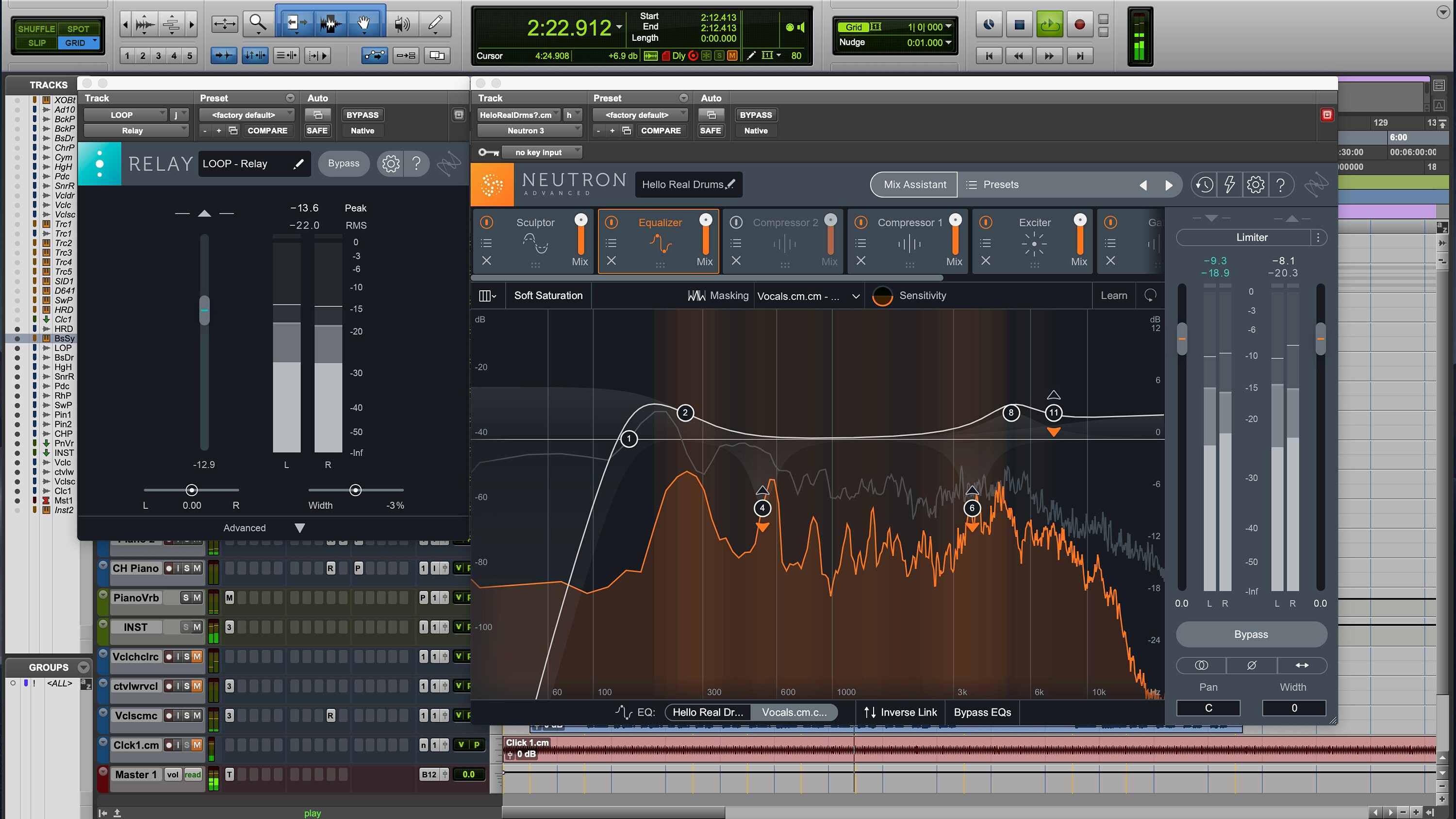This screenshot has width=1456, height=819.
Task: Click the Limiter options three-dot icon
Action: pyautogui.click(x=1318, y=237)
